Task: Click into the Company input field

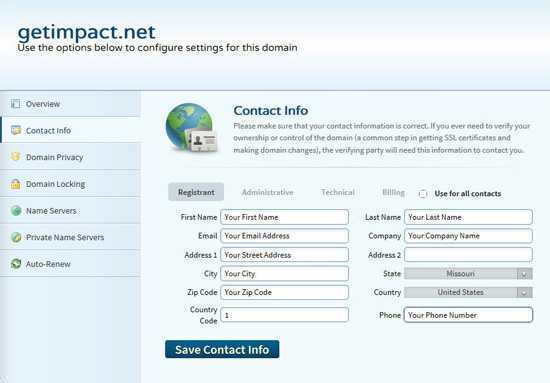Action: click(x=468, y=236)
